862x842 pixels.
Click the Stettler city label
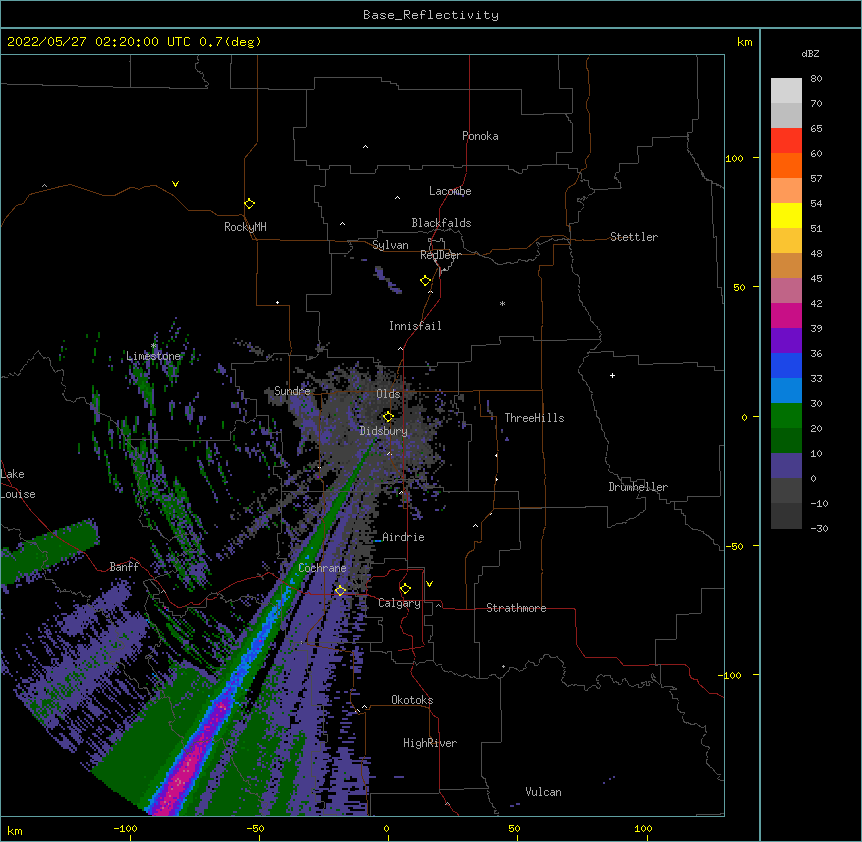pyautogui.click(x=634, y=237)
